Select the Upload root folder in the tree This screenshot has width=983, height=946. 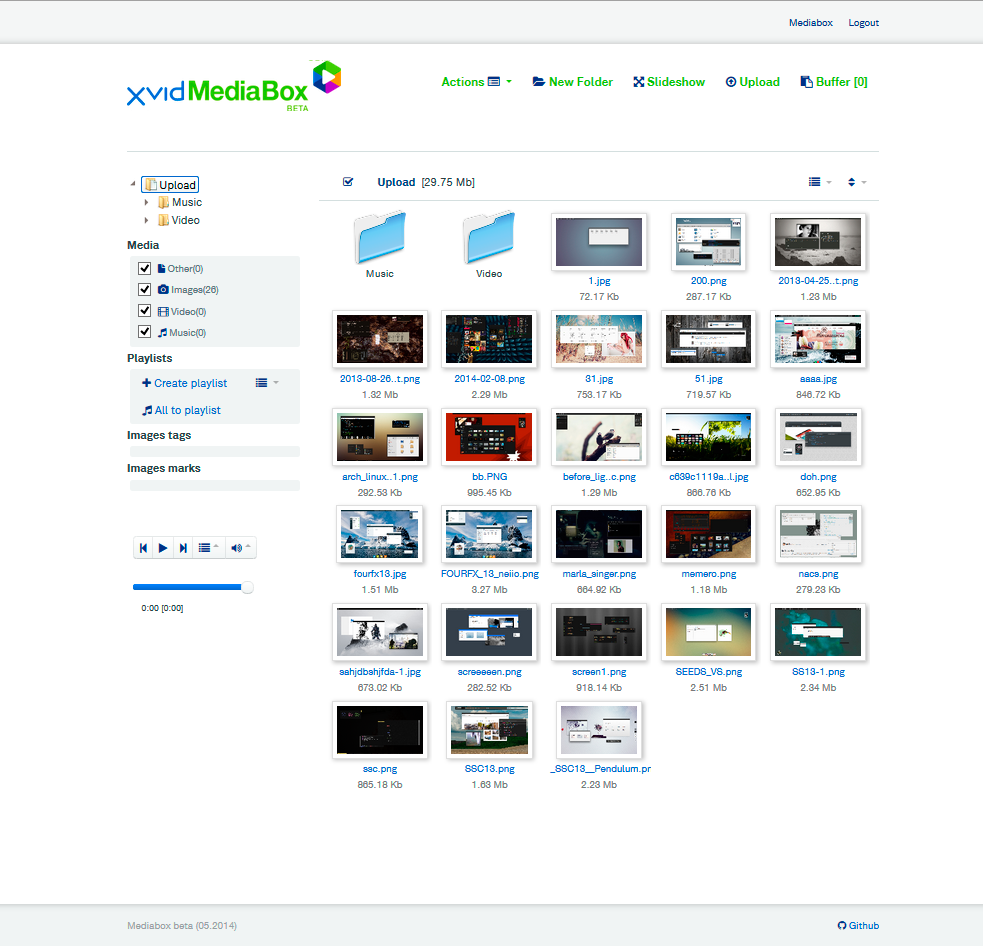(x=170, y=184)
